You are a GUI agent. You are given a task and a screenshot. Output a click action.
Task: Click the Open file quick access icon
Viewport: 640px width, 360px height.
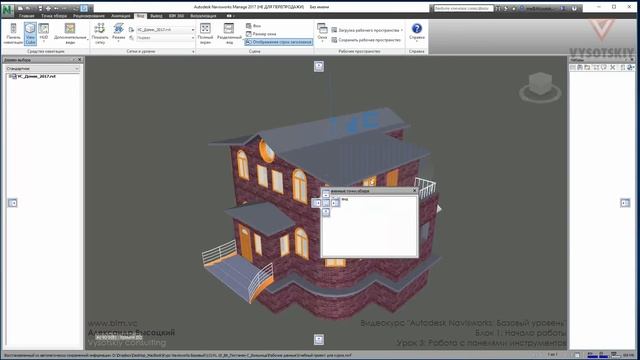pos(20,8)
